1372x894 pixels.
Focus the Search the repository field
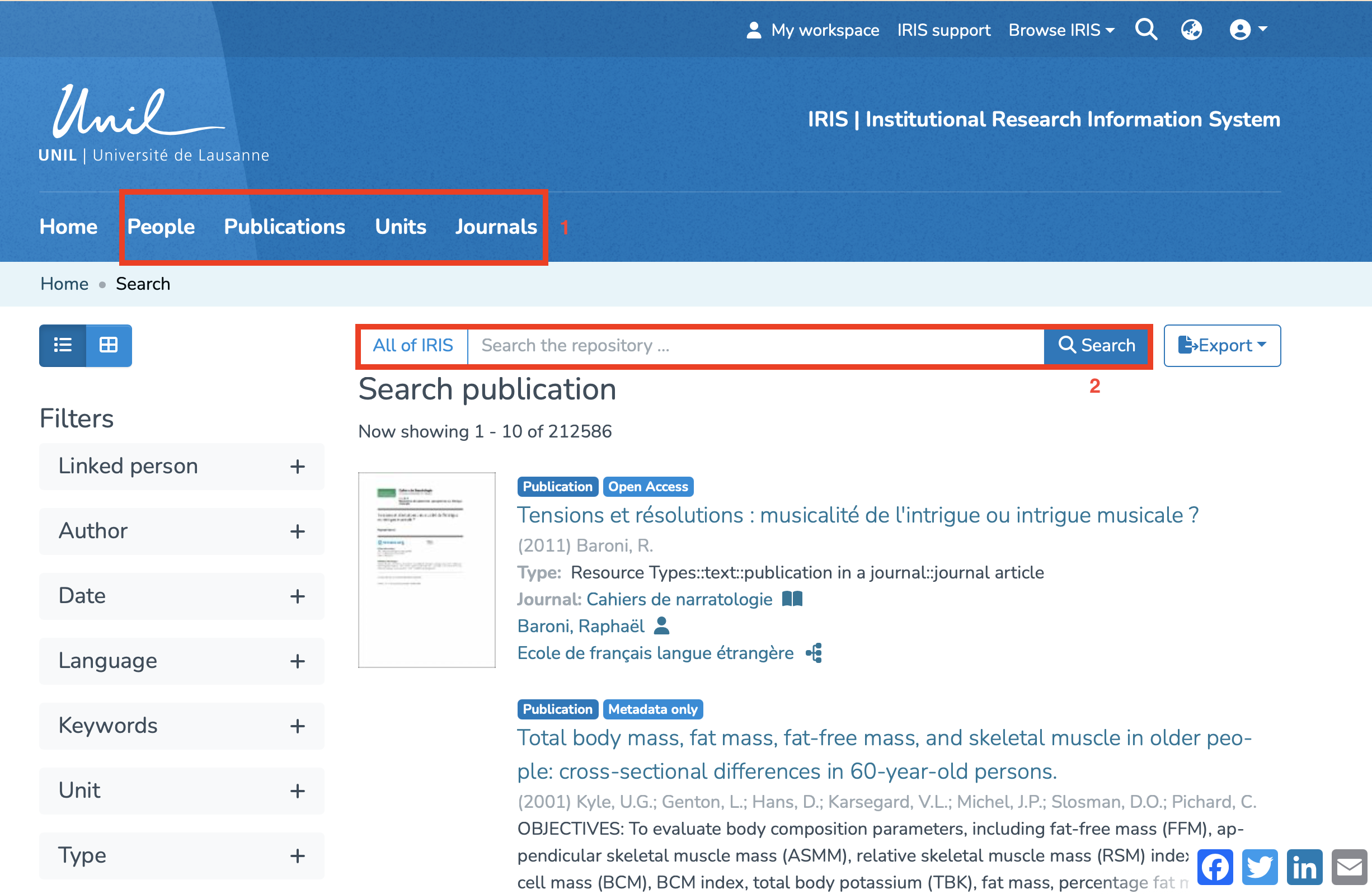pyautogui.click(x=755, y=345)
